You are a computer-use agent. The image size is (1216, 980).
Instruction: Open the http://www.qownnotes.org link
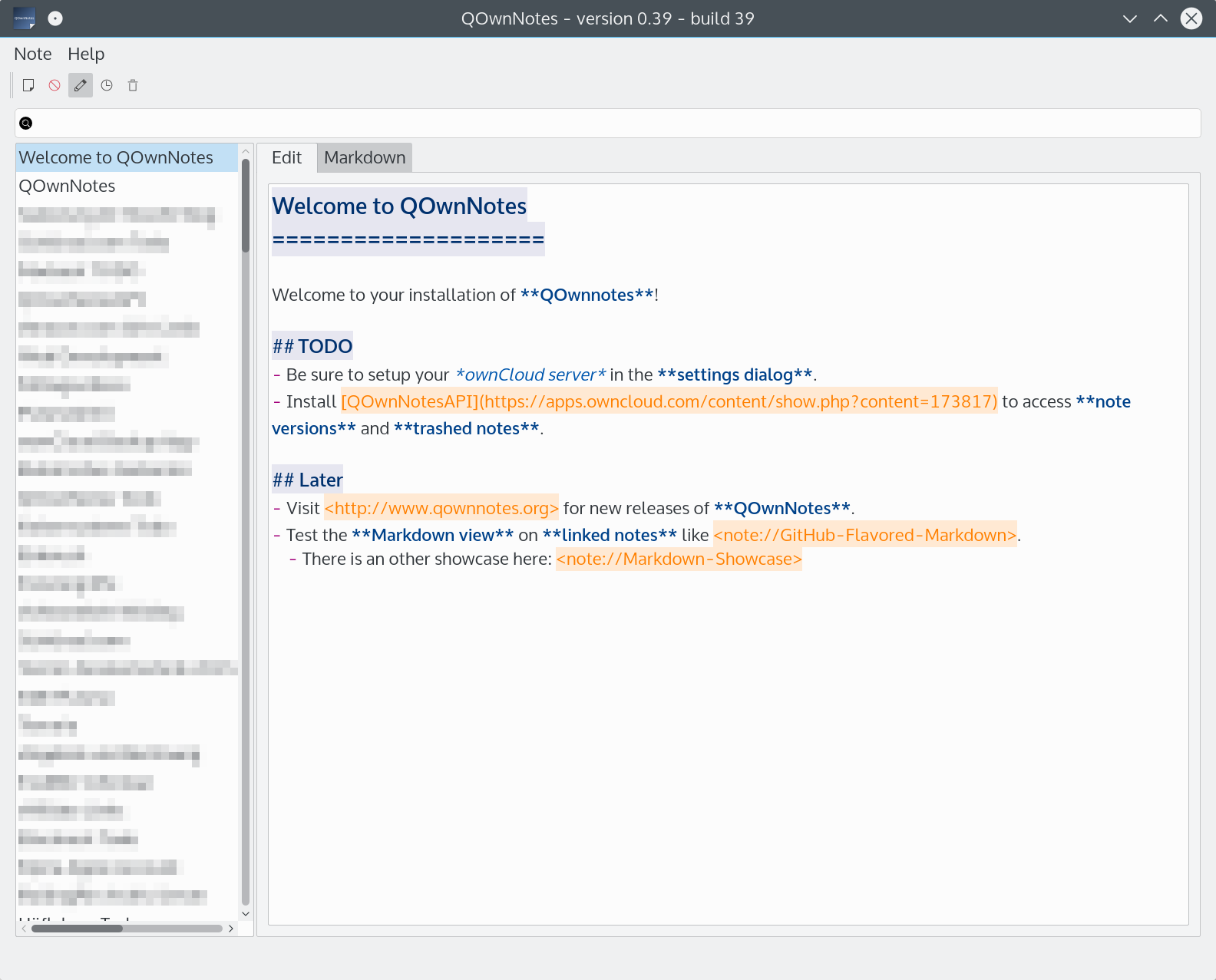pos(441,508)
